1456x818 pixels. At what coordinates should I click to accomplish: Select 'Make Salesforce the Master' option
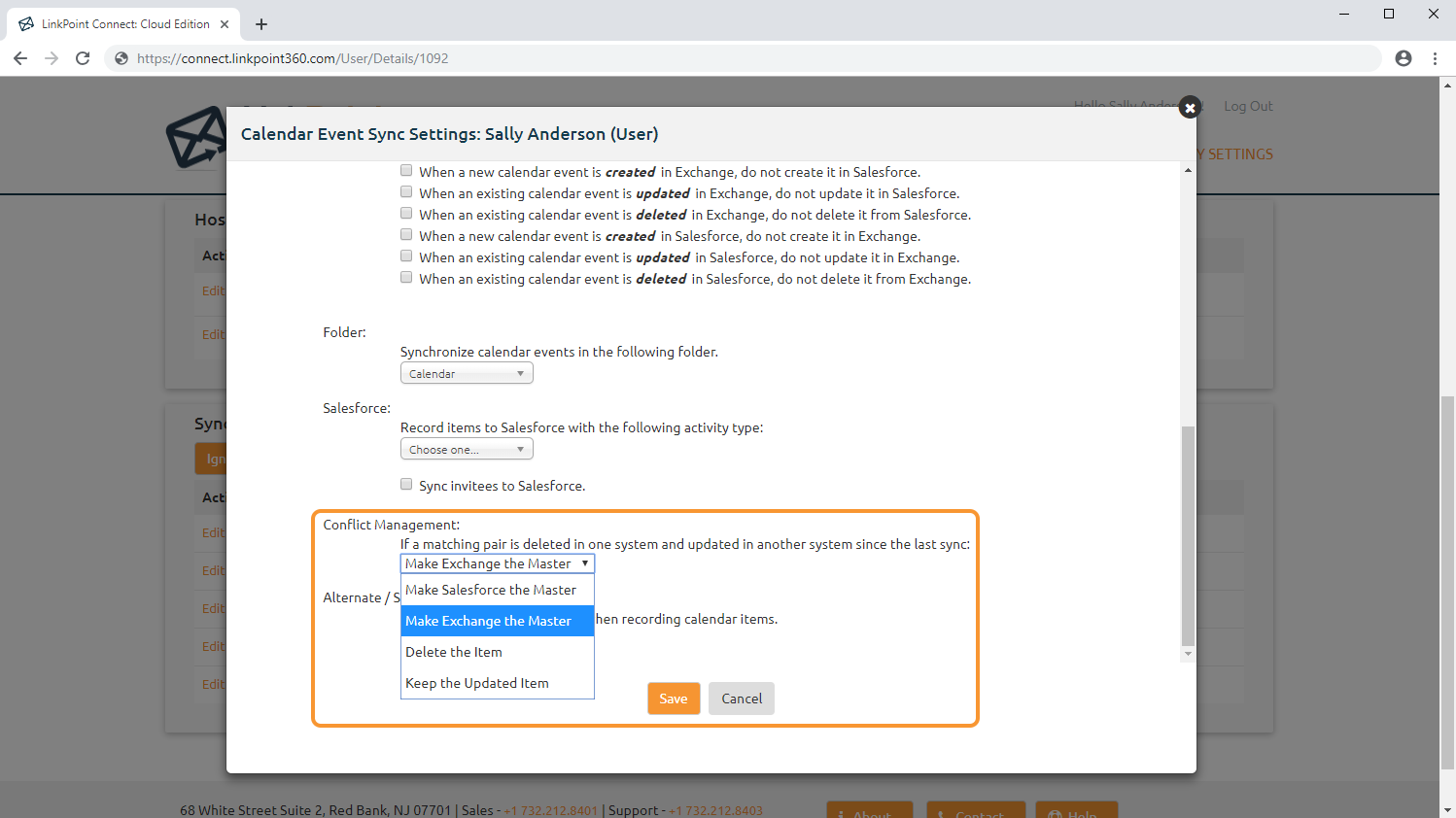(x=498, y=590)
